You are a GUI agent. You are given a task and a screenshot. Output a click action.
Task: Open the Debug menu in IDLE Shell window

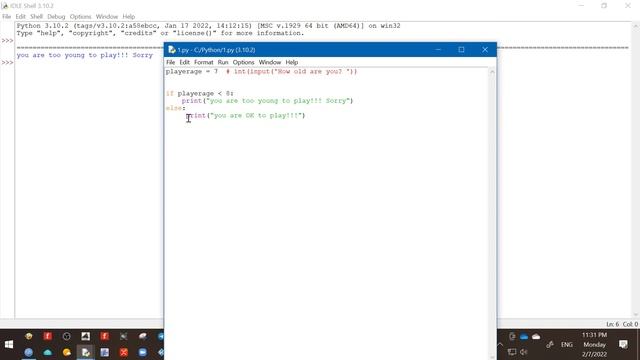[x=56, y=17]
